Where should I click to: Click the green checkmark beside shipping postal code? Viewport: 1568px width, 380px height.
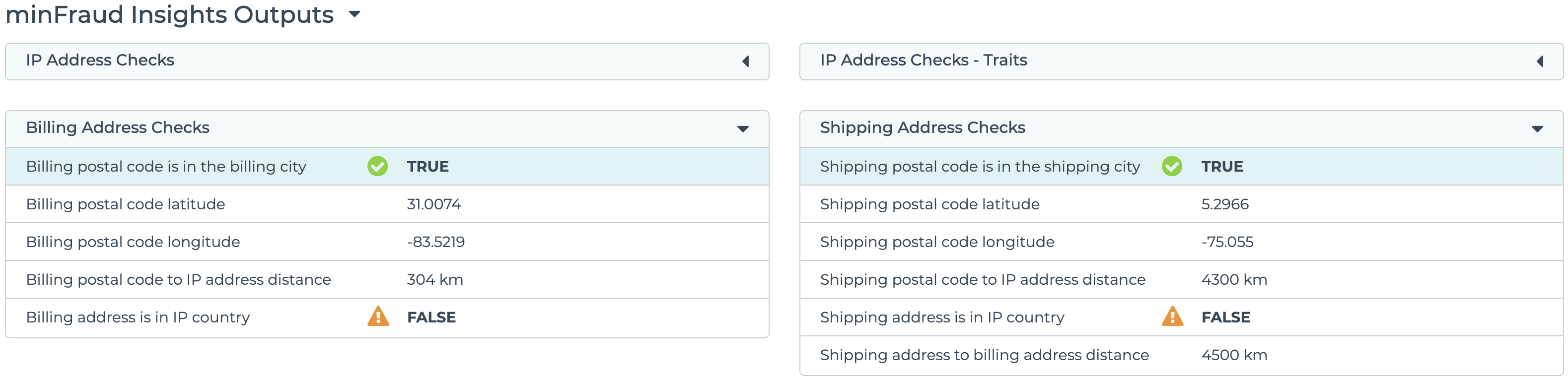pos(1172,166)
